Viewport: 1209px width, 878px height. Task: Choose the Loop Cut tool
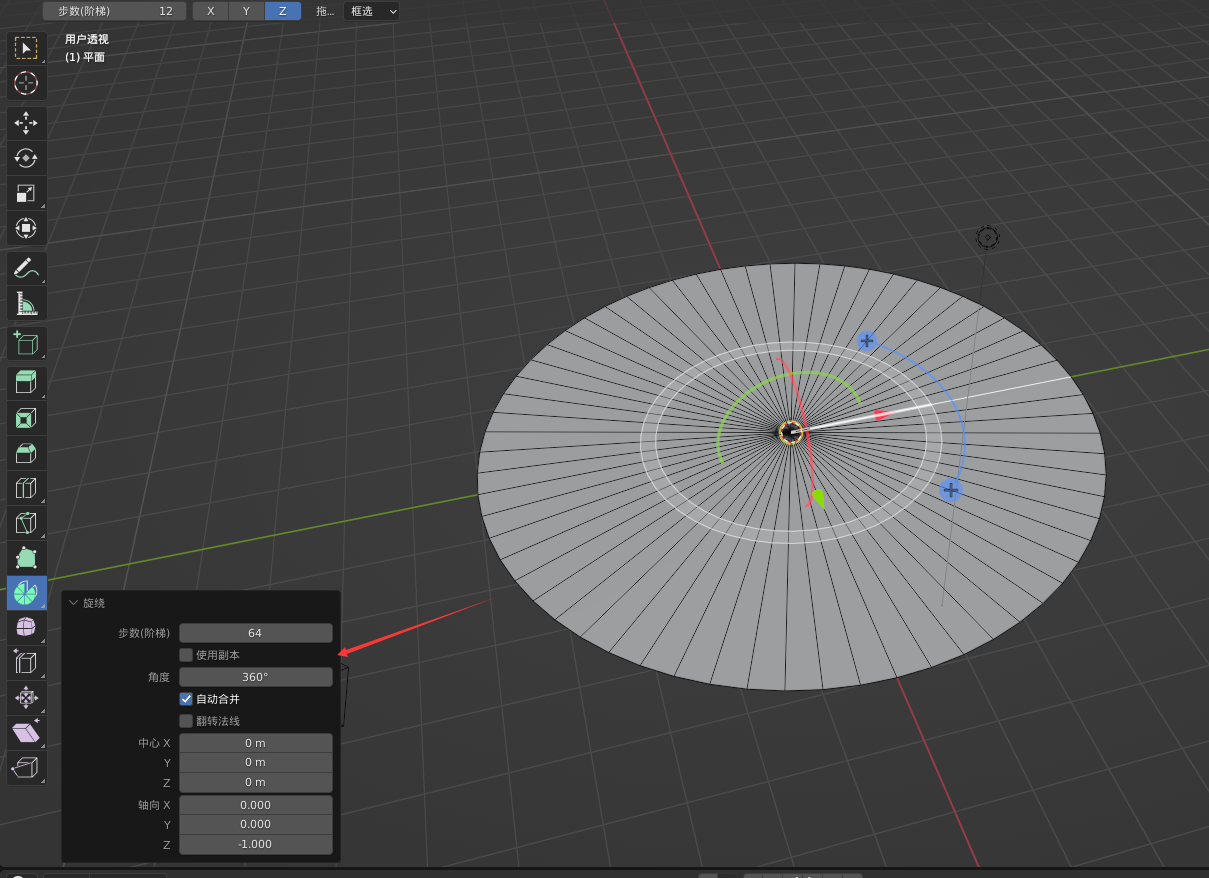26,488
